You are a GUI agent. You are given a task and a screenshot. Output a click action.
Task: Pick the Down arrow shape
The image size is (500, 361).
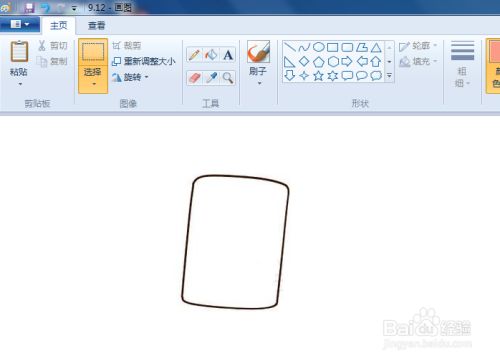290,76
